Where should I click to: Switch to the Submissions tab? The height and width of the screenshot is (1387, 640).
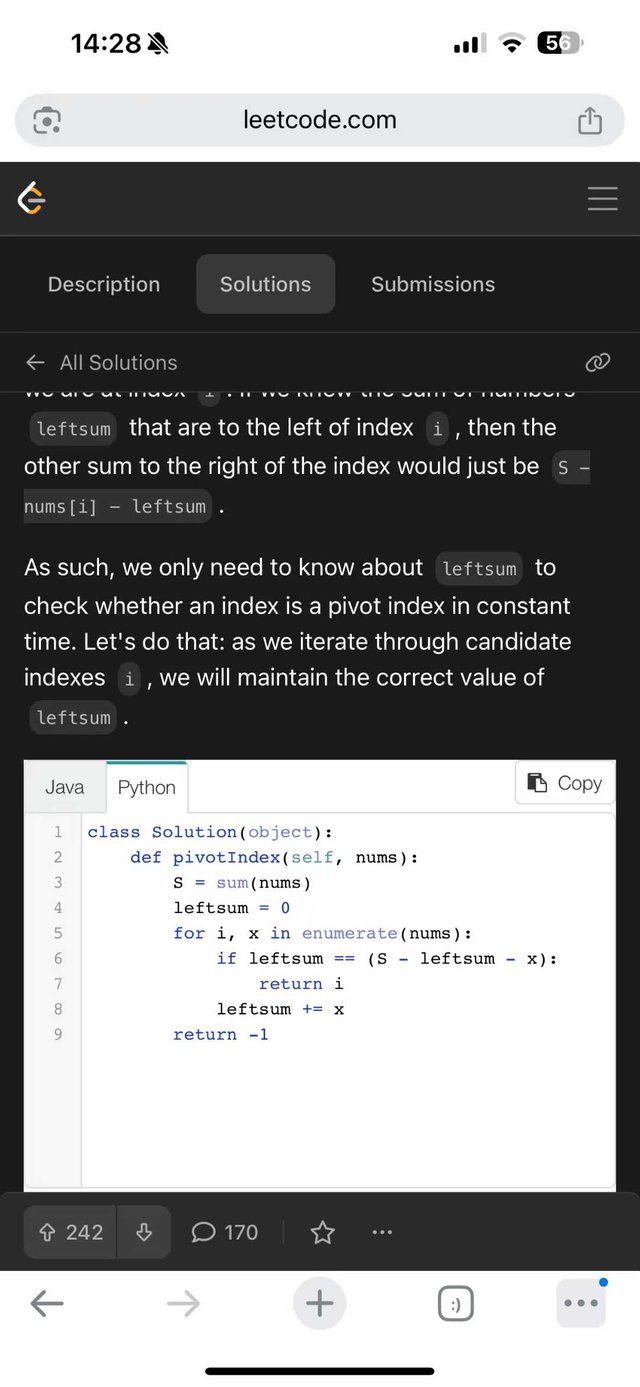pyautogui.click(x=433, y=284)
